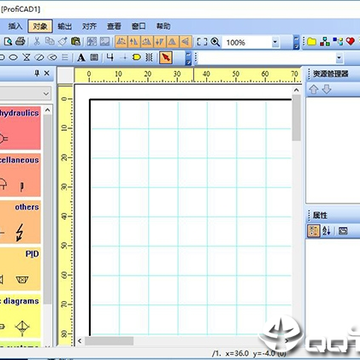
Task: Select the others symbol category
Action: pos(20,222)
